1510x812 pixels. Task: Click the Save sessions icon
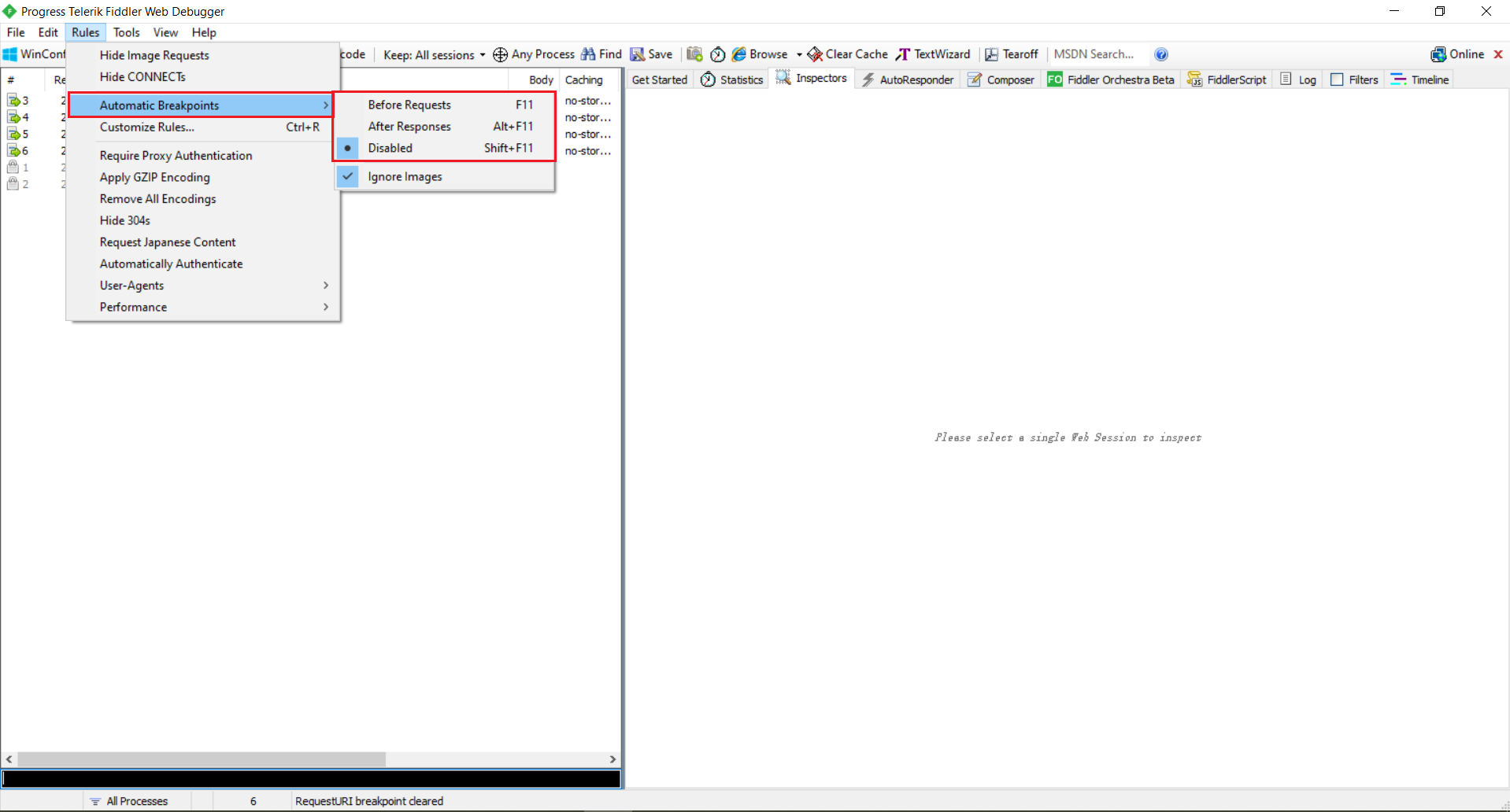coord(637,54)
